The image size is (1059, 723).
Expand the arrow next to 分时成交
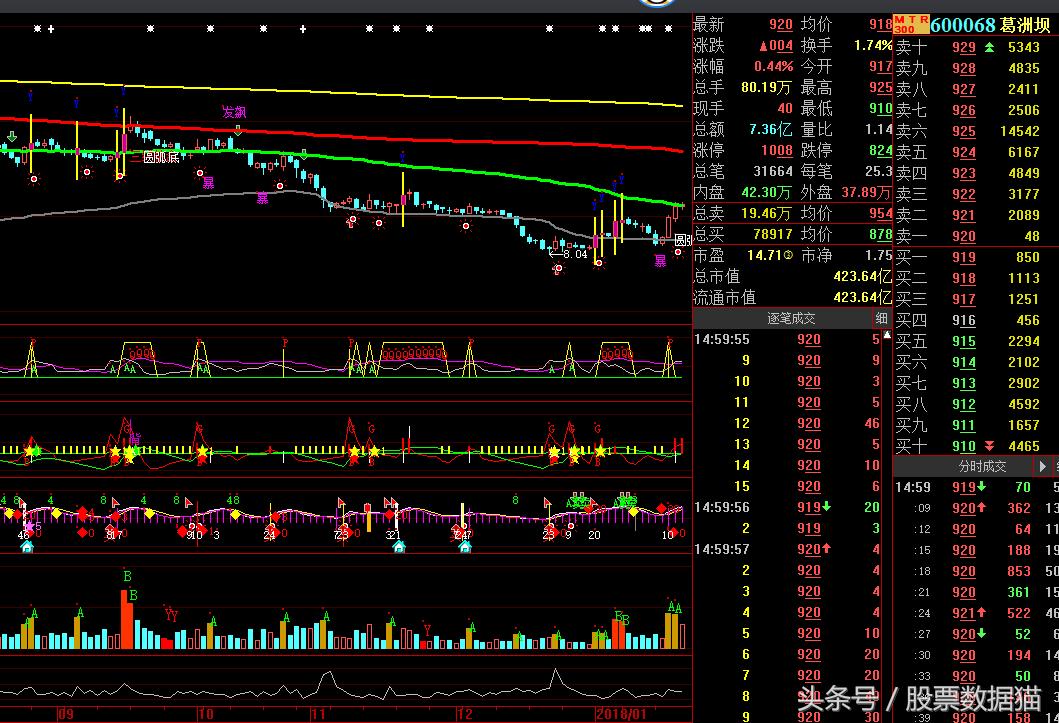(1042, 467)
